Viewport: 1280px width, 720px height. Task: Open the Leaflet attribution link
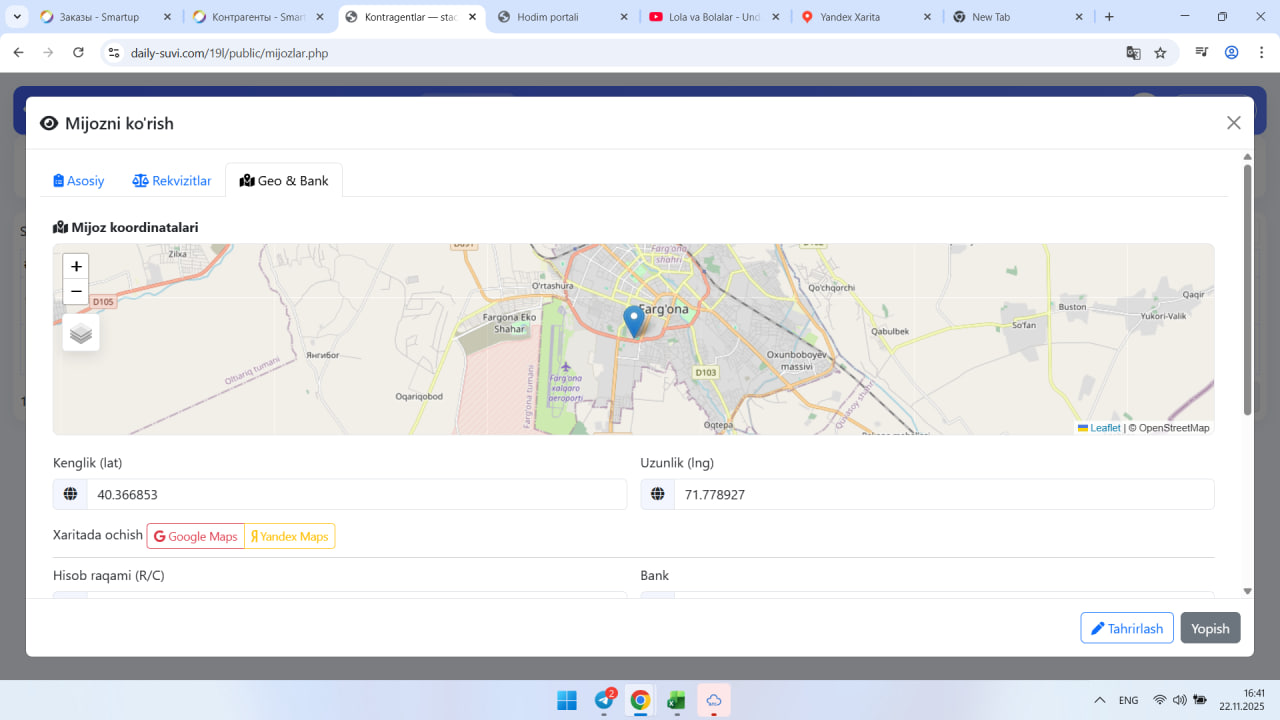tap(1104, 428)
